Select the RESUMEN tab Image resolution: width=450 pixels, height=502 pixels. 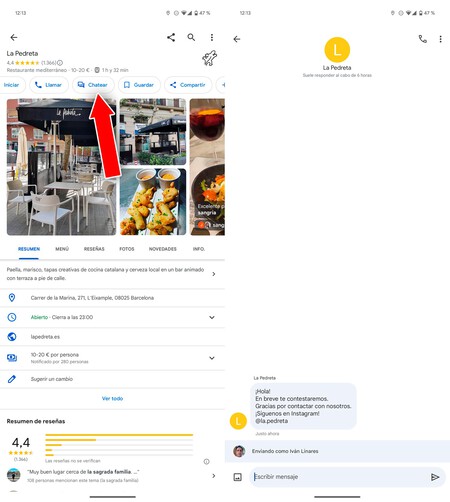click(x=29, y=249)
